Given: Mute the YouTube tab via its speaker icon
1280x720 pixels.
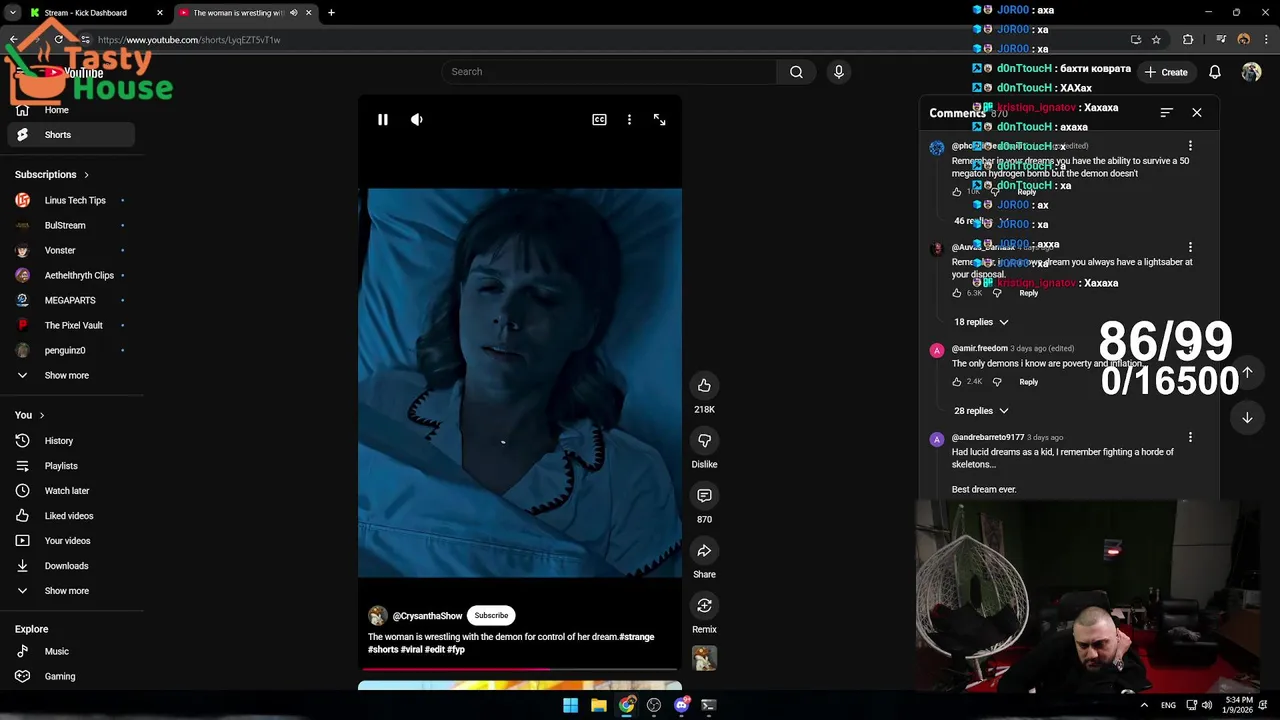Looking at the screenshot, I should 293,13.
